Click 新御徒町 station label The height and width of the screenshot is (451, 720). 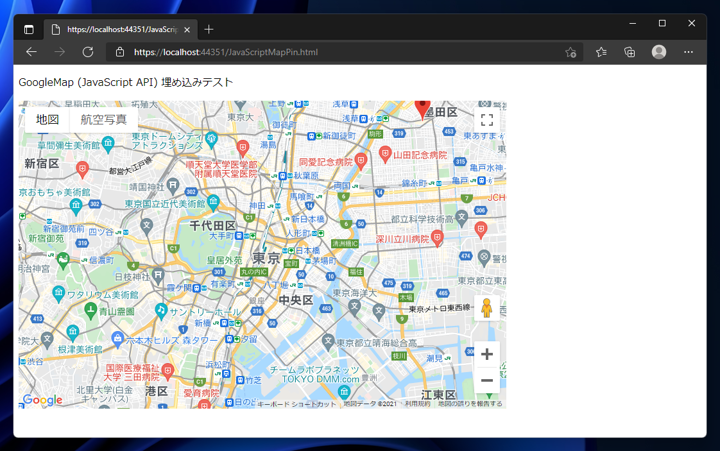(339, 135)
